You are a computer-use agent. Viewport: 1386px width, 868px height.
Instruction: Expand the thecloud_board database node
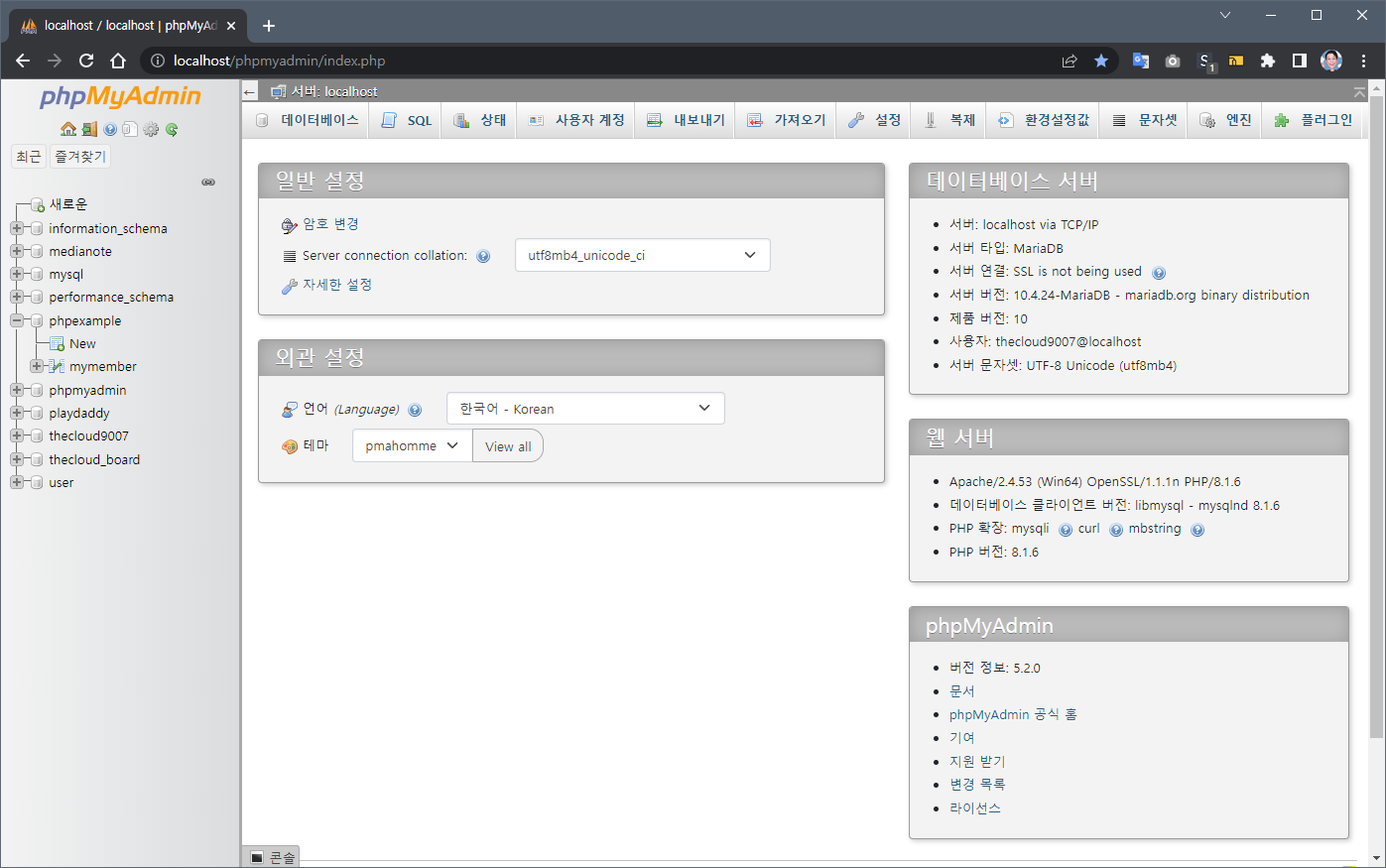(17, 459)
